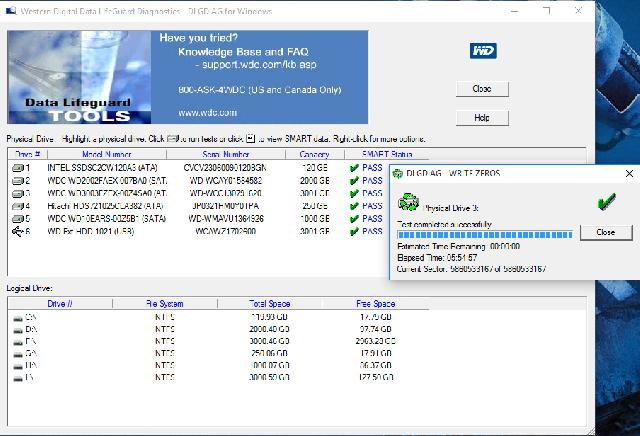Image resolution: width=640 pixels, height=436 pixels.
Task: Click the 120 GB capacity cell
Action: tap(314, 168)
